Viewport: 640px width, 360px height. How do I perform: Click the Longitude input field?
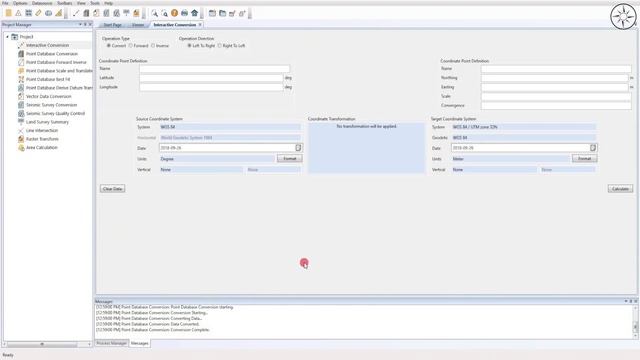(211, 87)
